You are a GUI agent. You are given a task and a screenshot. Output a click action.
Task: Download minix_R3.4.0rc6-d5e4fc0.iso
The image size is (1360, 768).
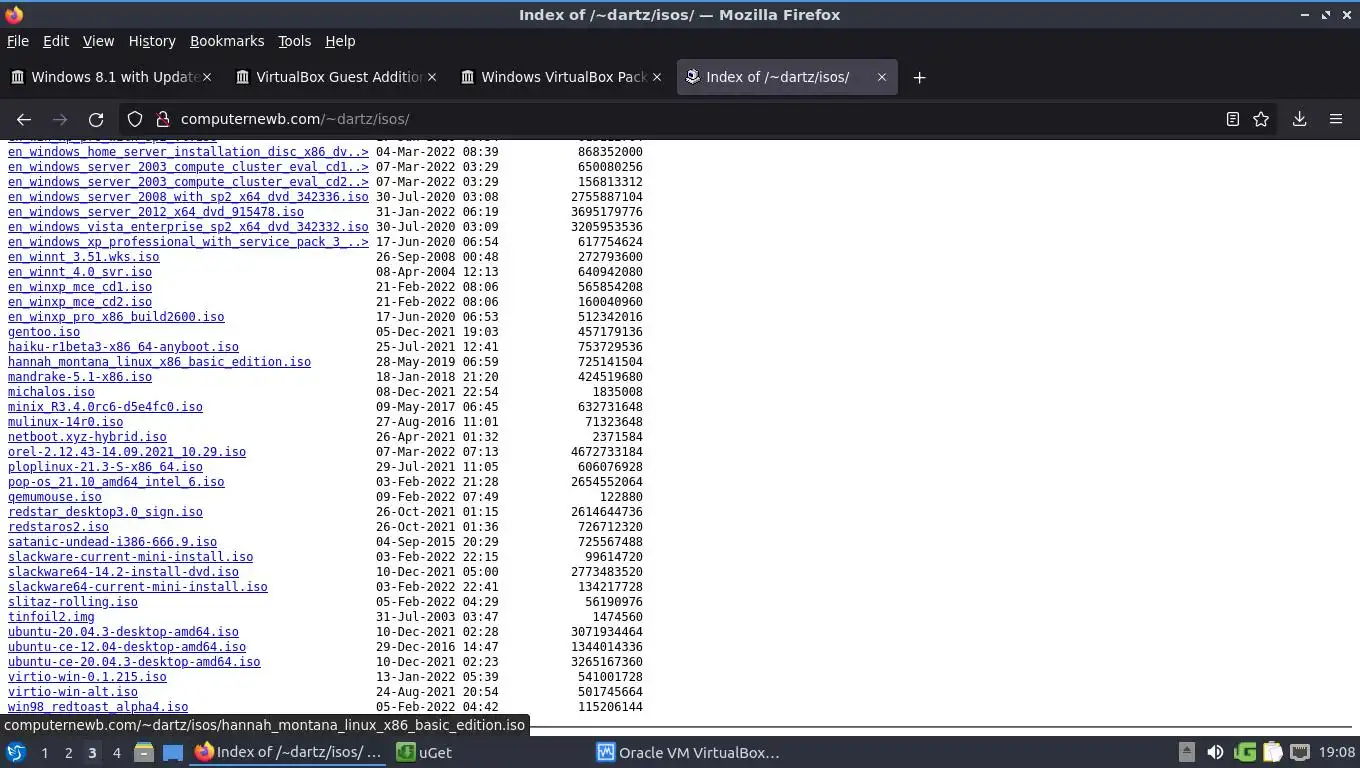pyautogui.click(x=105, y=407)
